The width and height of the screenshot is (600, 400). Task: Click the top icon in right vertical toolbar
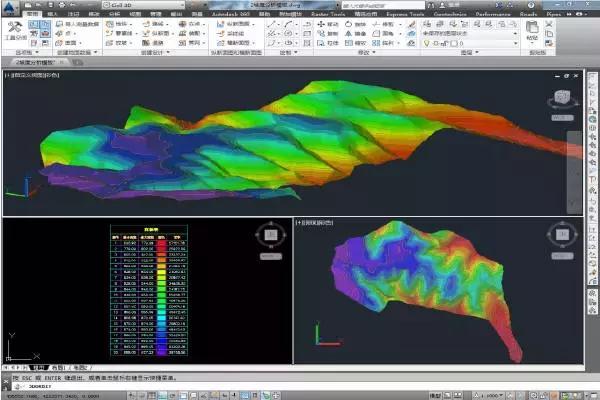592,78
